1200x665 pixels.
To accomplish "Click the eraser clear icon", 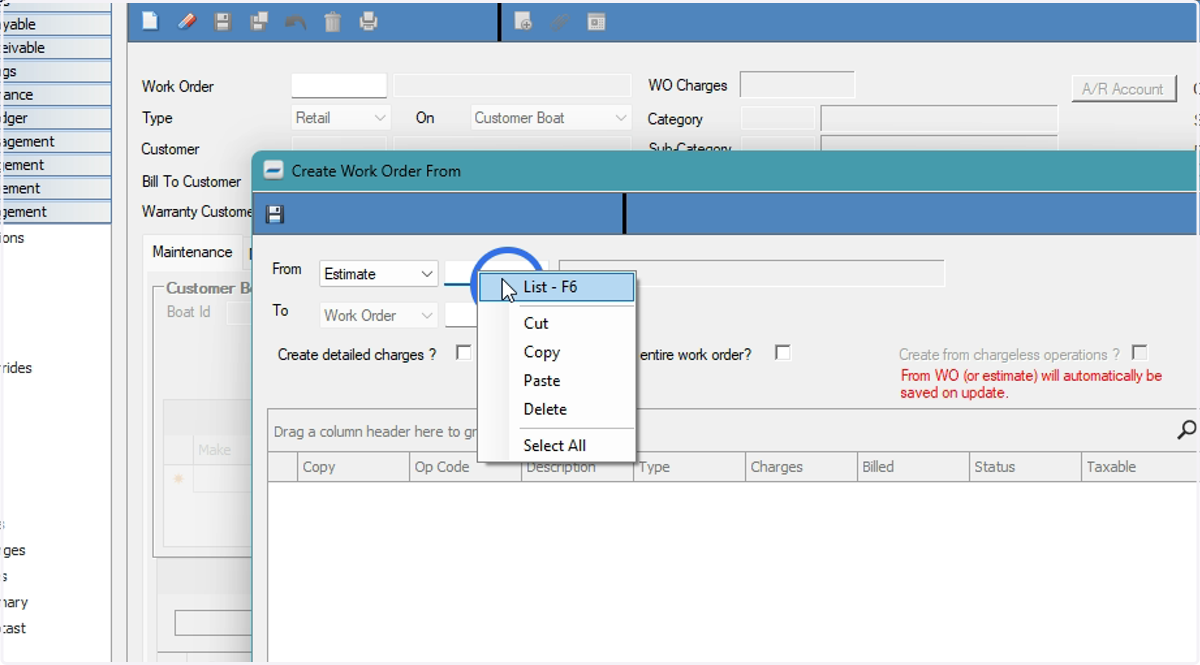I will (186, 20).
